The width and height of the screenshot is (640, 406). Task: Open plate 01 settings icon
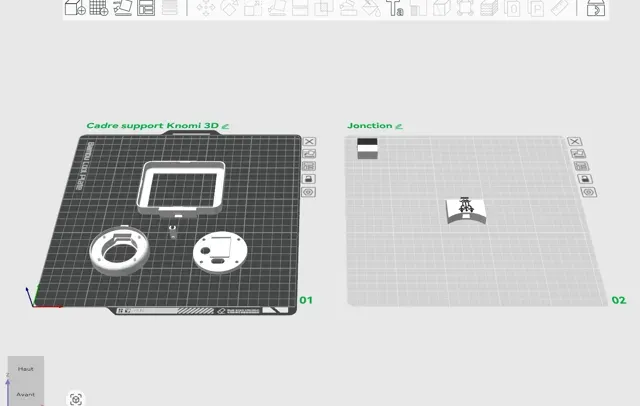309,192
